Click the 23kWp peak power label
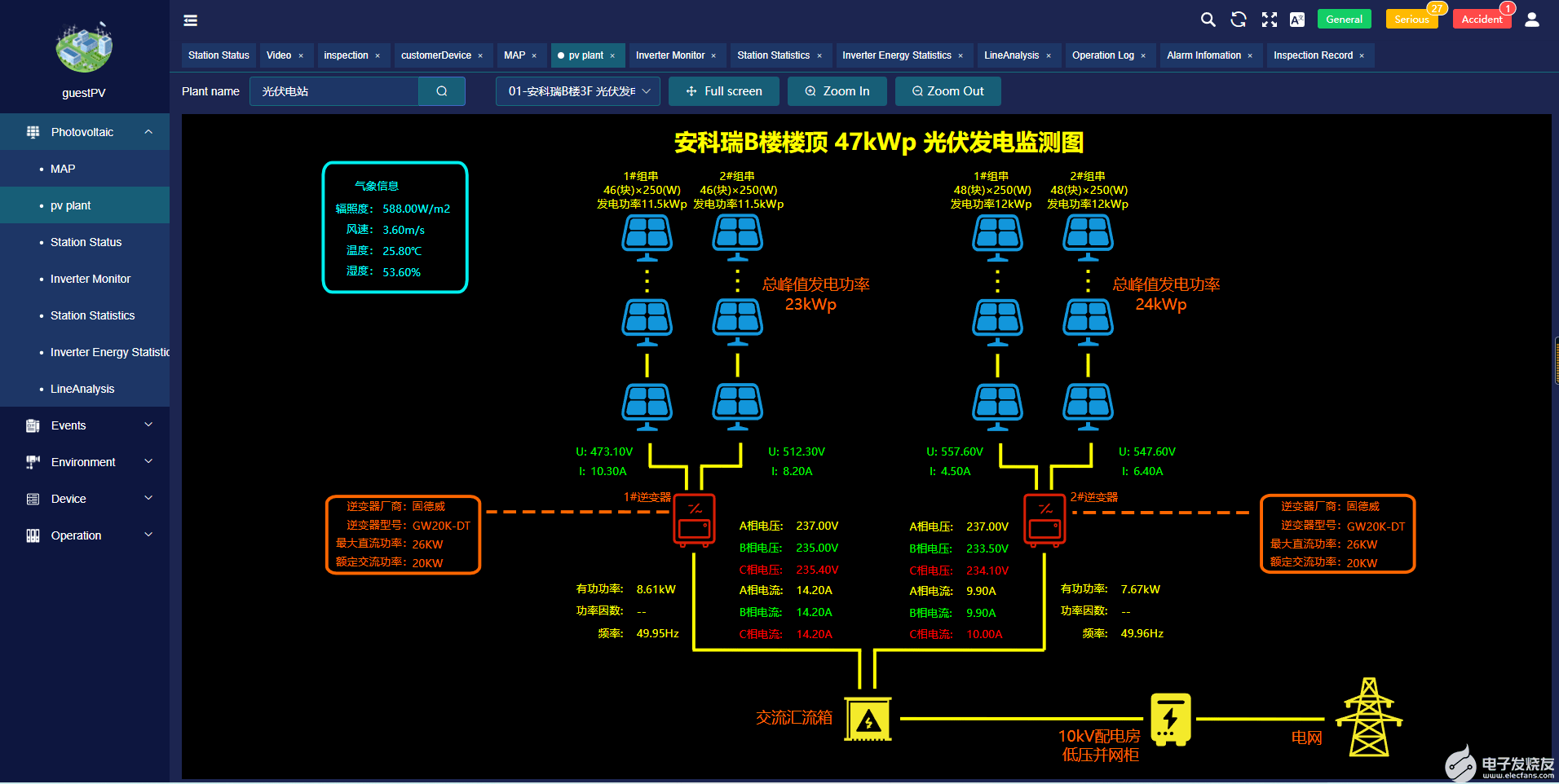Screen dimensions: 1559x784 tap(810, 304)
